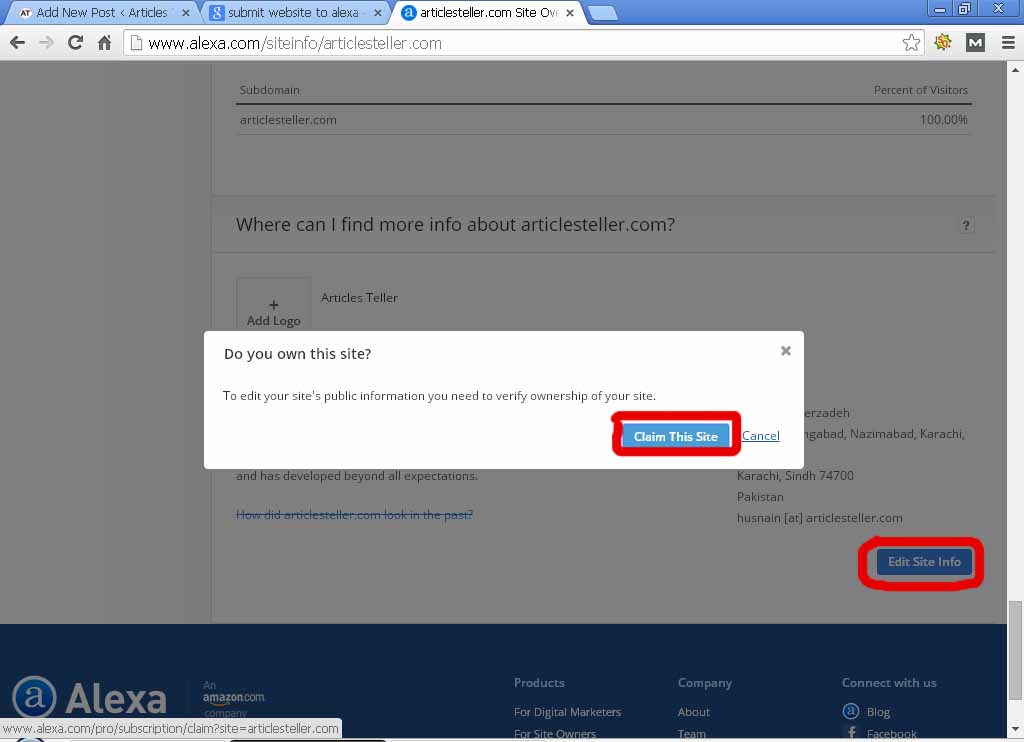Open the Facebook footer link

(x=891, y=734)
